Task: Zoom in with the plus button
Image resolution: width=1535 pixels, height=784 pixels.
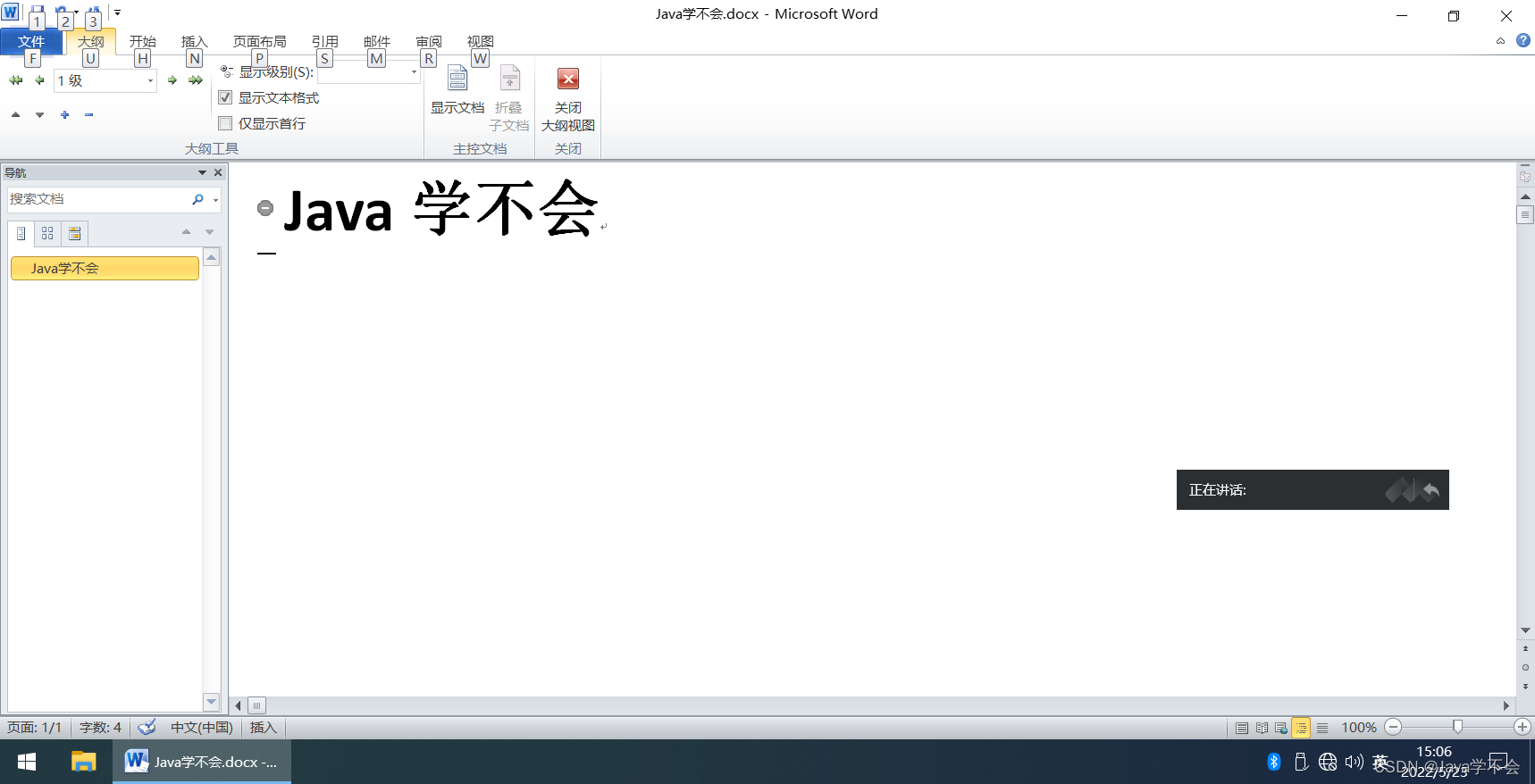Action: click(x=1522, y=727)
